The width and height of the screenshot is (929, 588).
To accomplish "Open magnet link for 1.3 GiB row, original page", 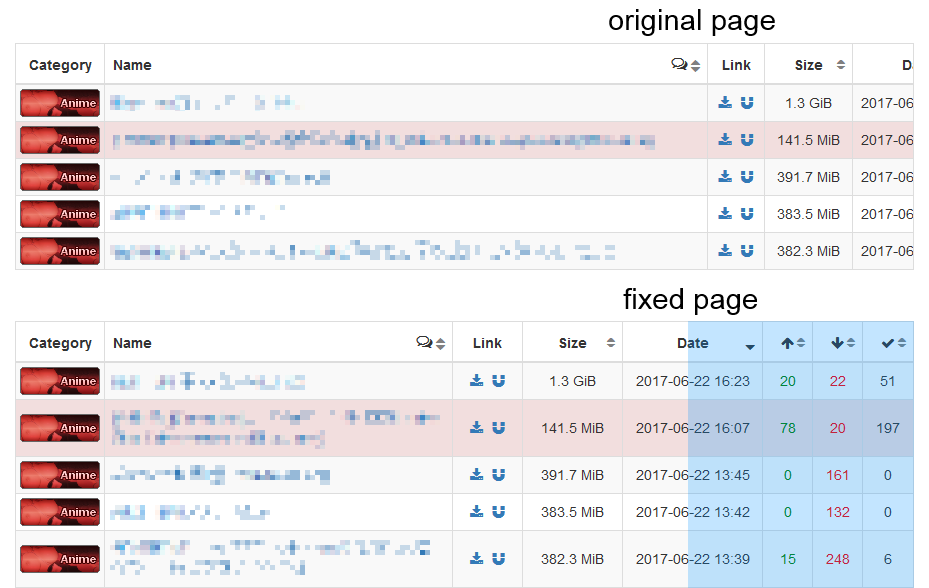I will point(747,103).
